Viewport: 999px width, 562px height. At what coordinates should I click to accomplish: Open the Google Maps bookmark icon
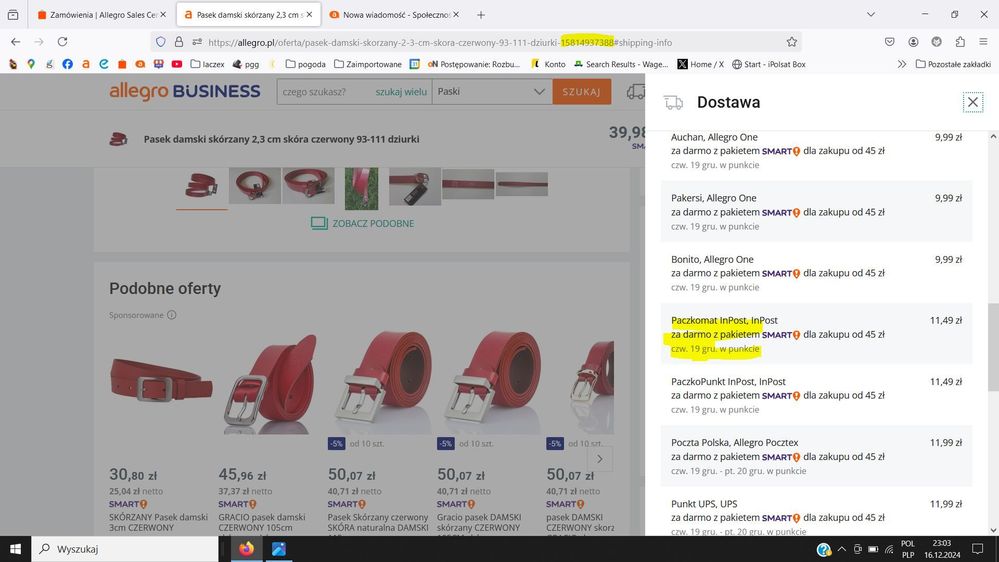[x=31, y=64]
